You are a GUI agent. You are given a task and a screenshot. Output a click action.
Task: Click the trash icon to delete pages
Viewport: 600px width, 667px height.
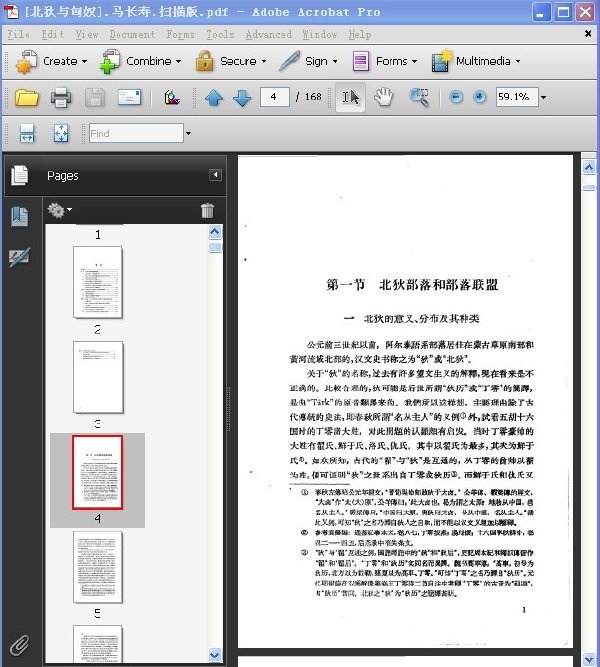point(207,210)
